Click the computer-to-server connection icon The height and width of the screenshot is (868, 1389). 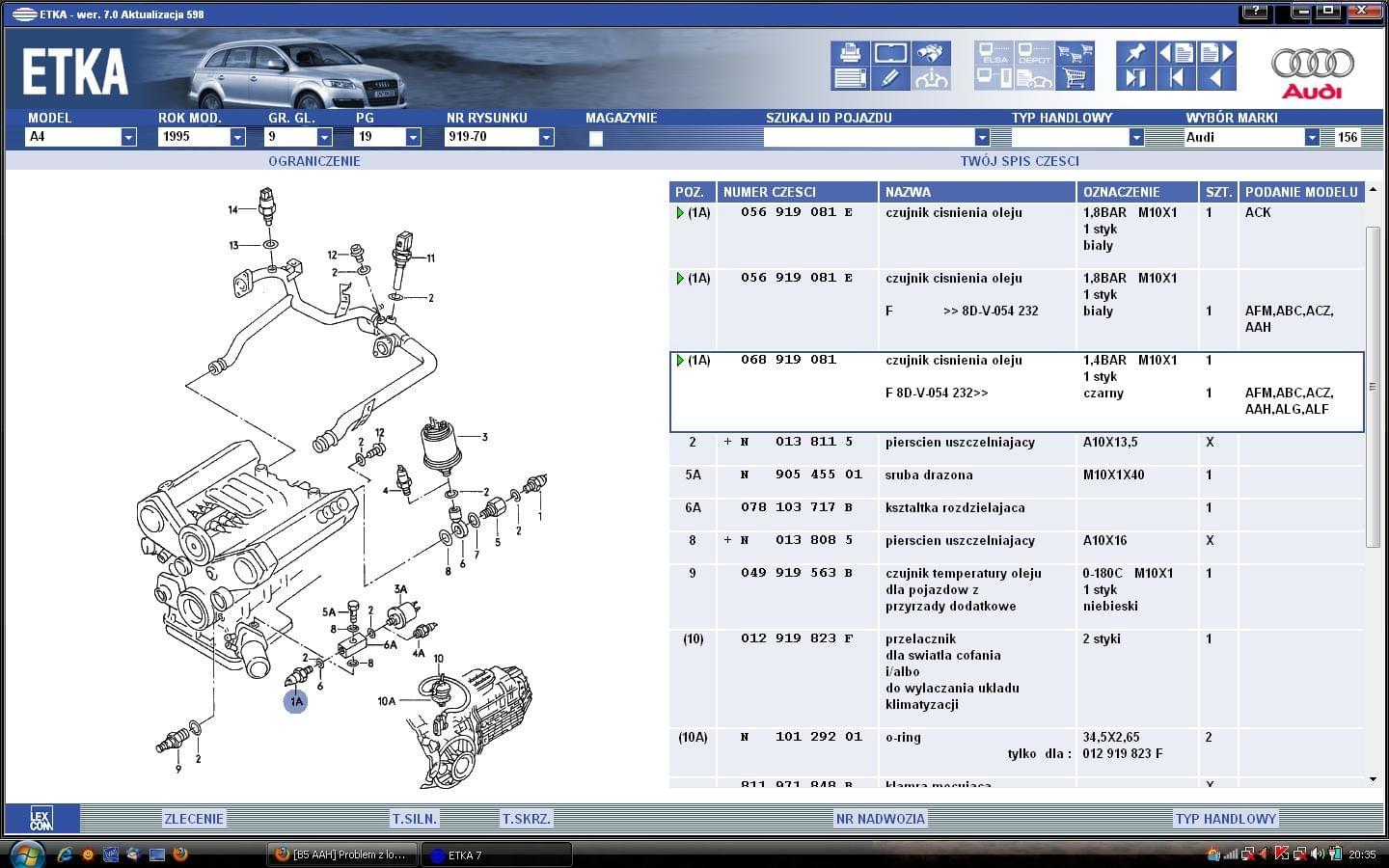[994, 78]
